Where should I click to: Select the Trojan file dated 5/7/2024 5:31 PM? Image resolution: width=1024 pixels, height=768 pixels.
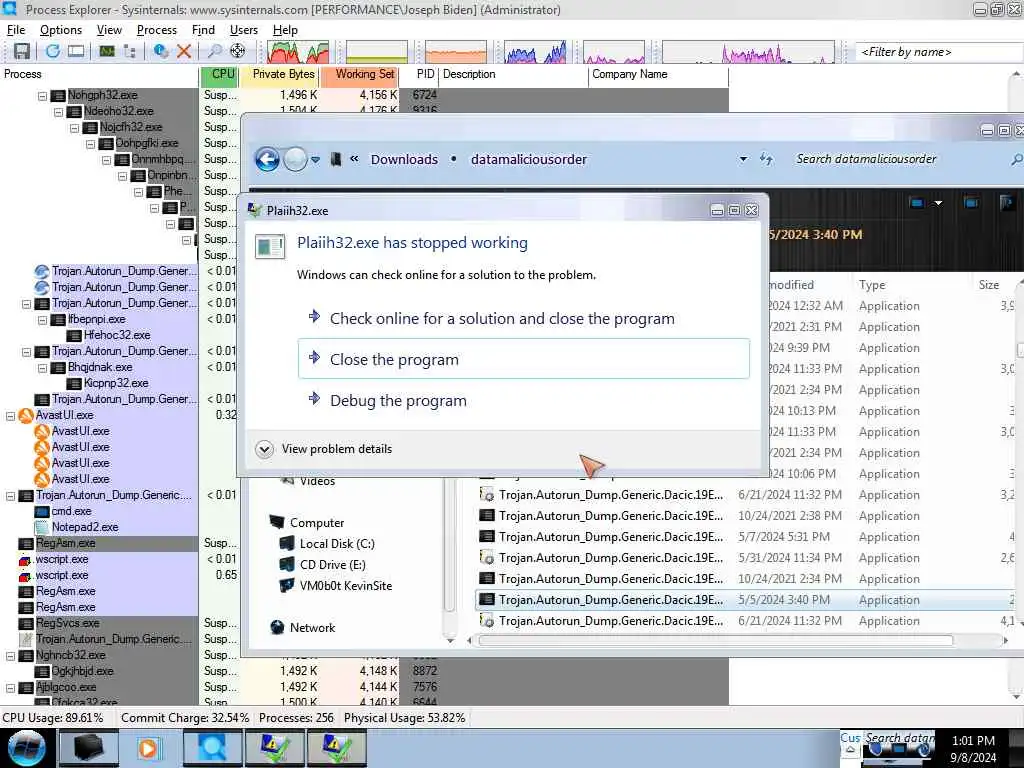(x=744, y=537)
